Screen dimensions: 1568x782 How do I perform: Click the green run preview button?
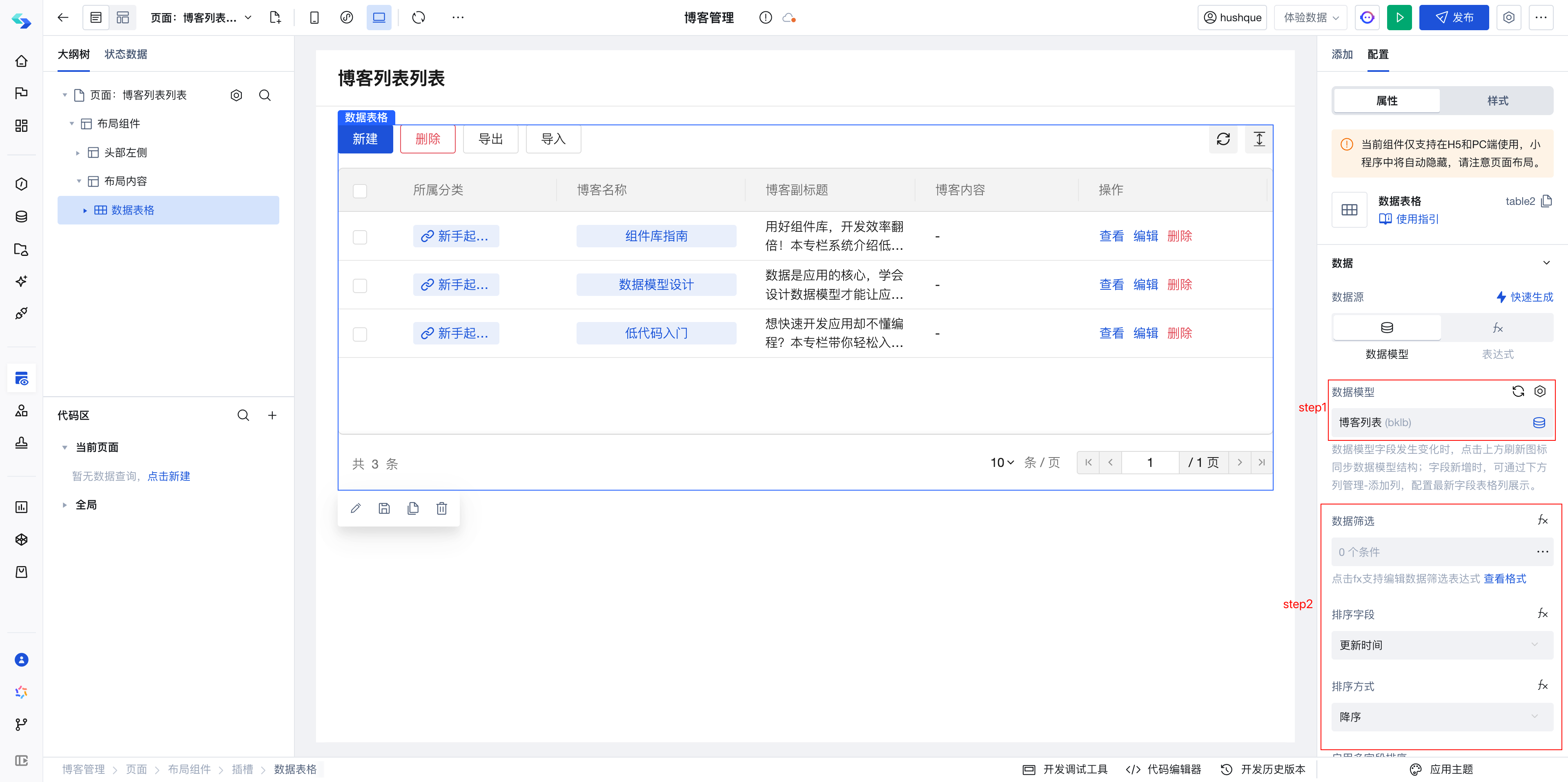pyautogui.click(x=1399, y=18)
